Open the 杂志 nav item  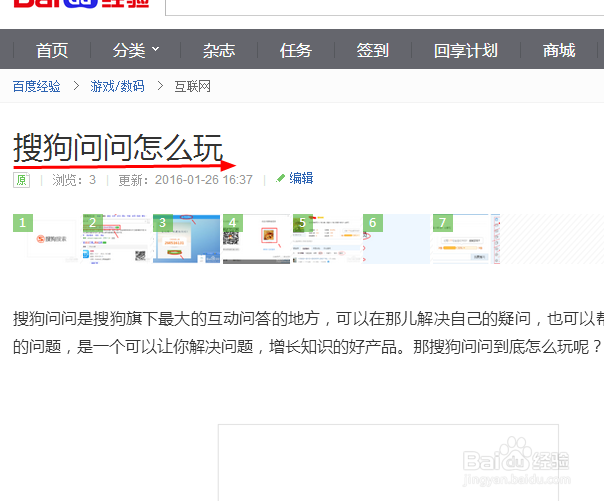(x=219, y=50)
